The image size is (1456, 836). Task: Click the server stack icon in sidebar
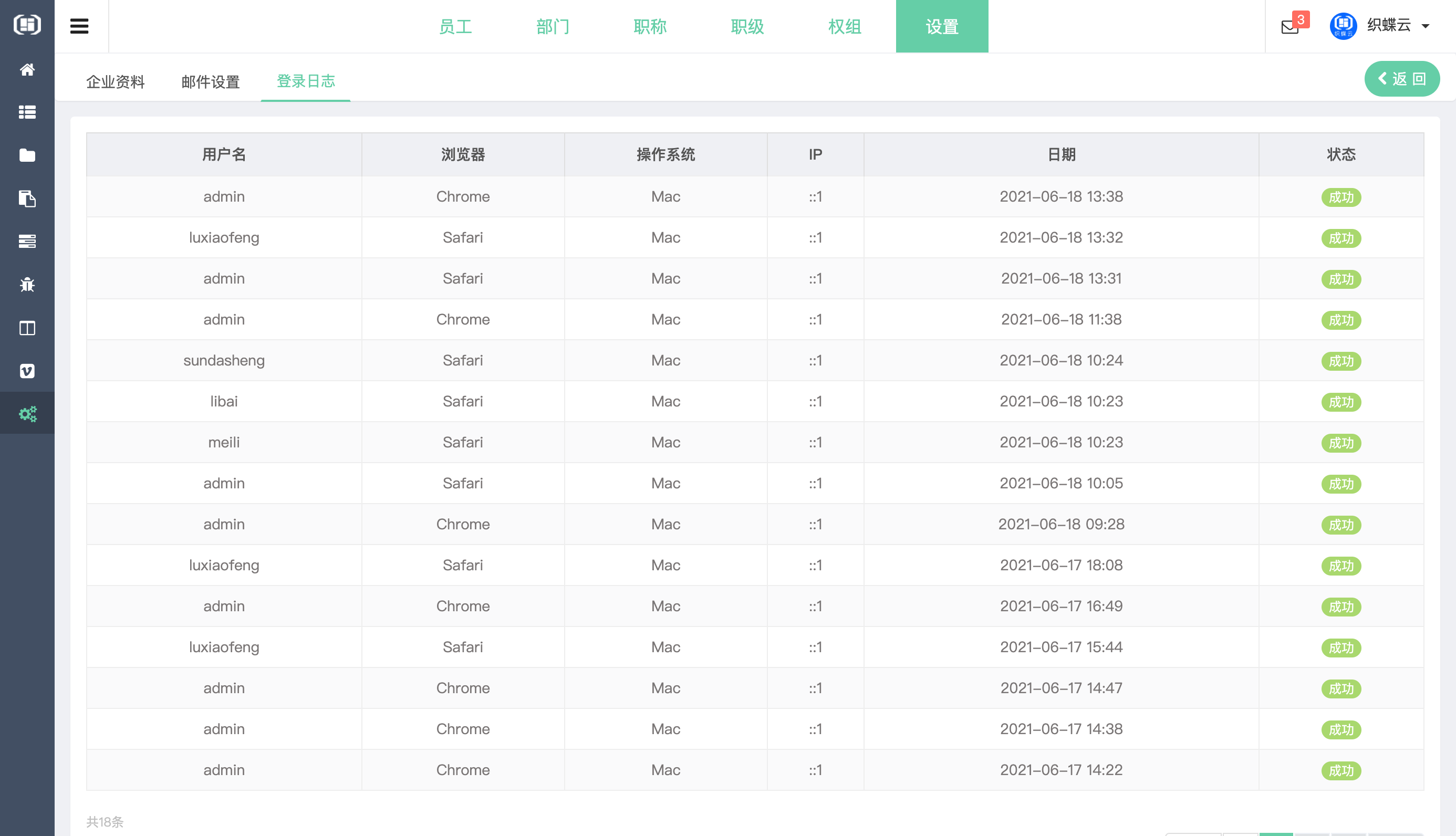click(27, 241)
